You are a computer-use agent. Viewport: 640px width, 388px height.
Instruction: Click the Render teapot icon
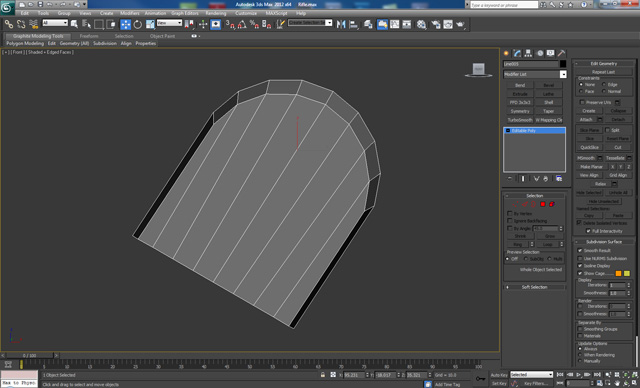pos(460,24)
